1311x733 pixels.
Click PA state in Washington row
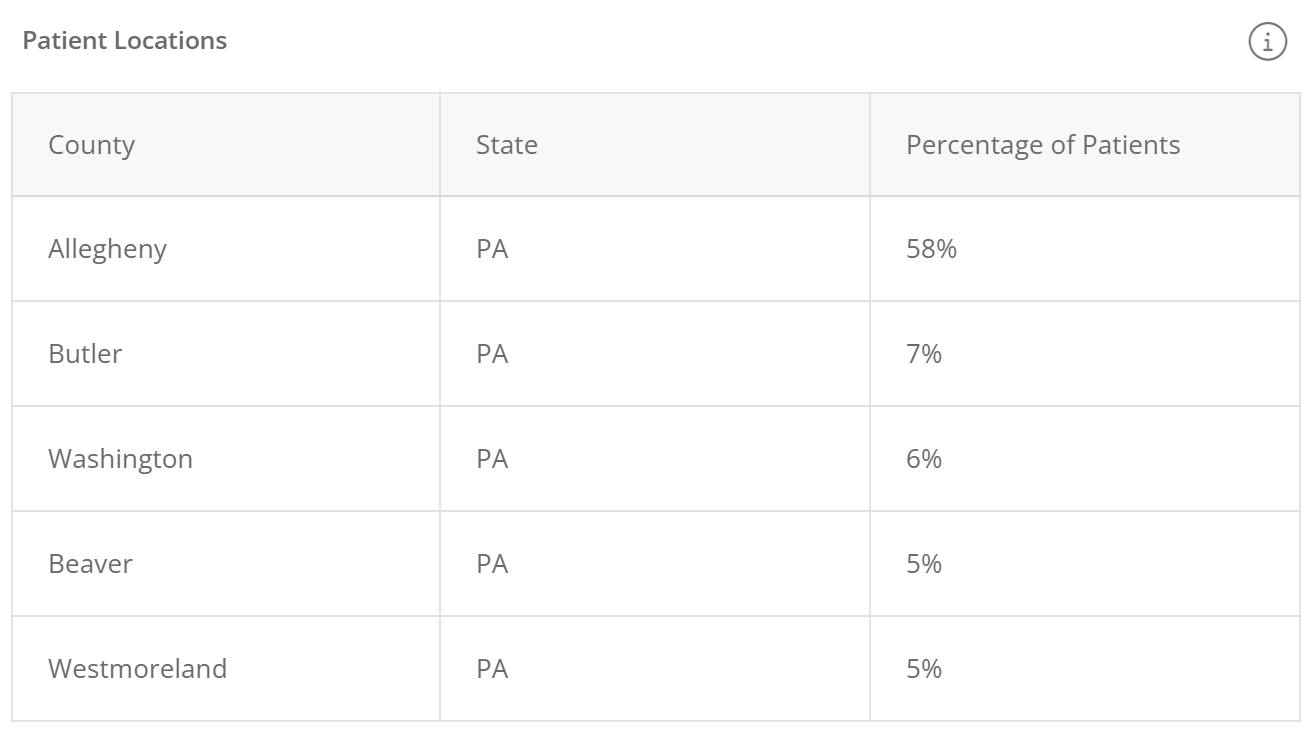pyautogui.click(x=492, y=459)
